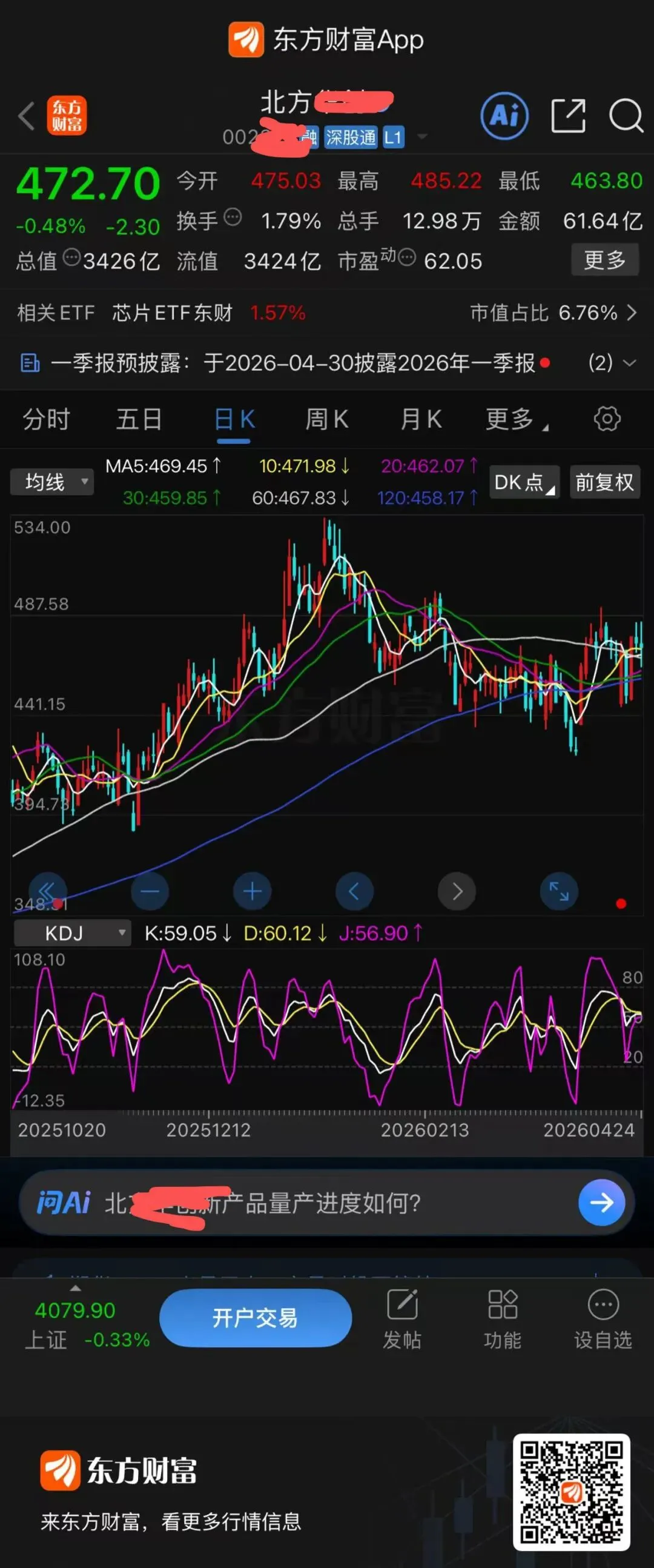This screenshot has height=1568, width=654.
Task: Tap the 问Ai logo in prompt bar
Action: pos(63,1203)
